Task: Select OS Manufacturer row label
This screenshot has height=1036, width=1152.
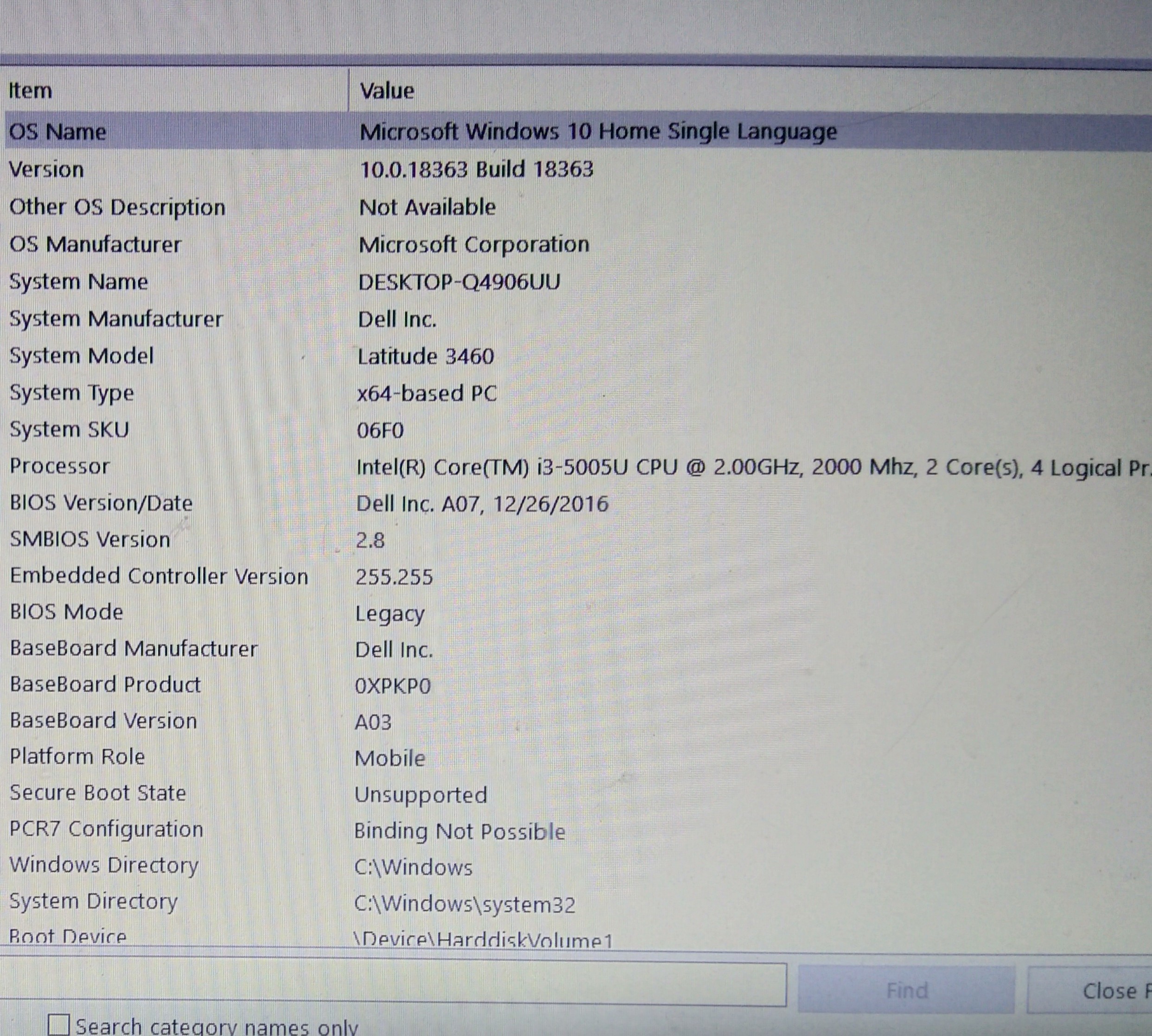Action: (x=95, y=245)
